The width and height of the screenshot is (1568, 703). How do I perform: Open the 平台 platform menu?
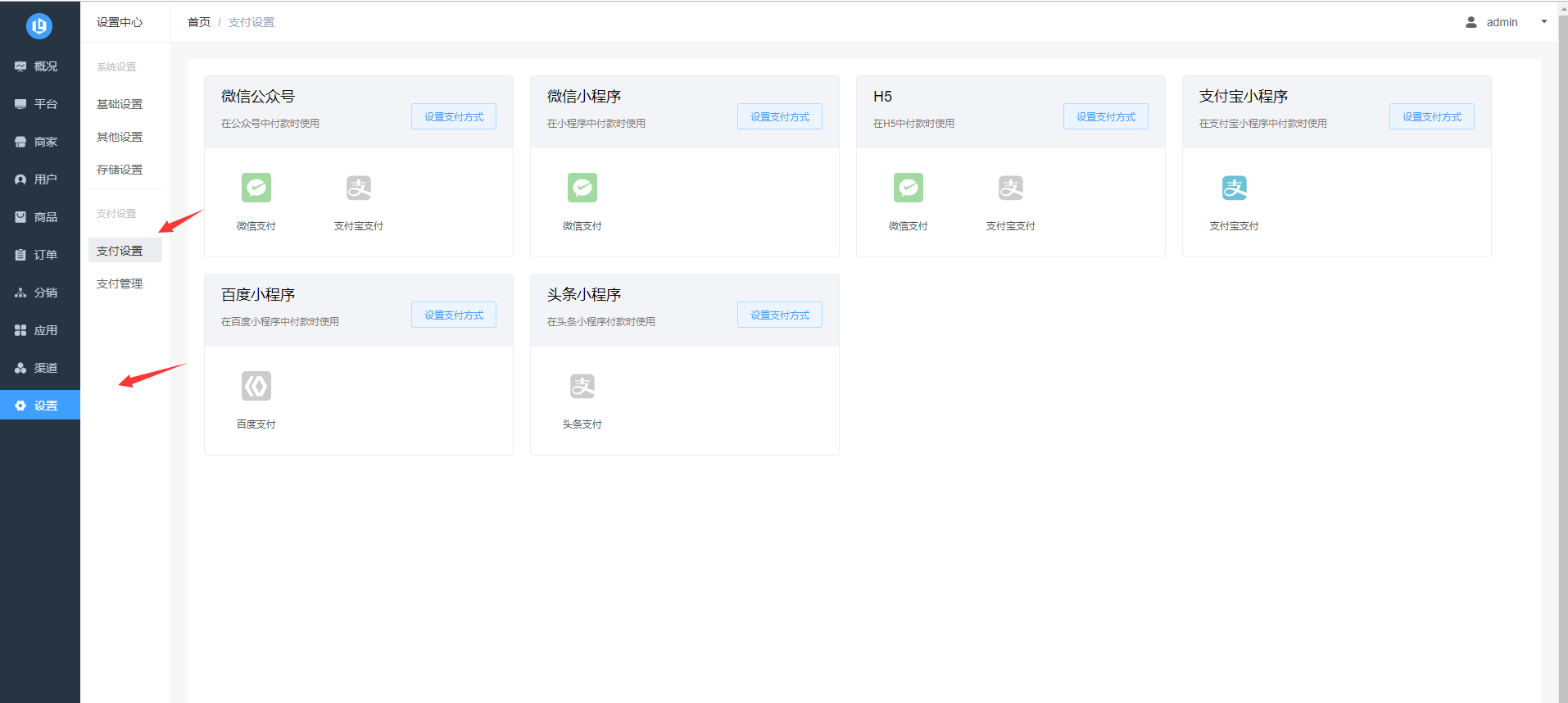coord(40,104)
